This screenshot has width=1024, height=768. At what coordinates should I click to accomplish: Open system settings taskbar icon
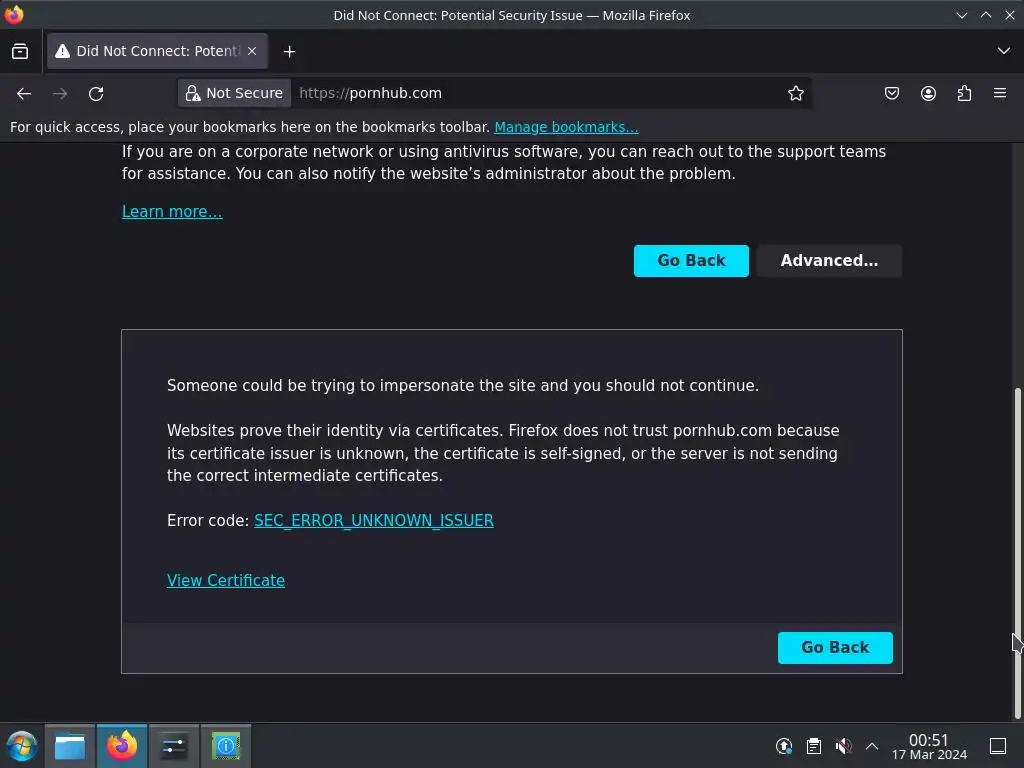click(174, 746)
